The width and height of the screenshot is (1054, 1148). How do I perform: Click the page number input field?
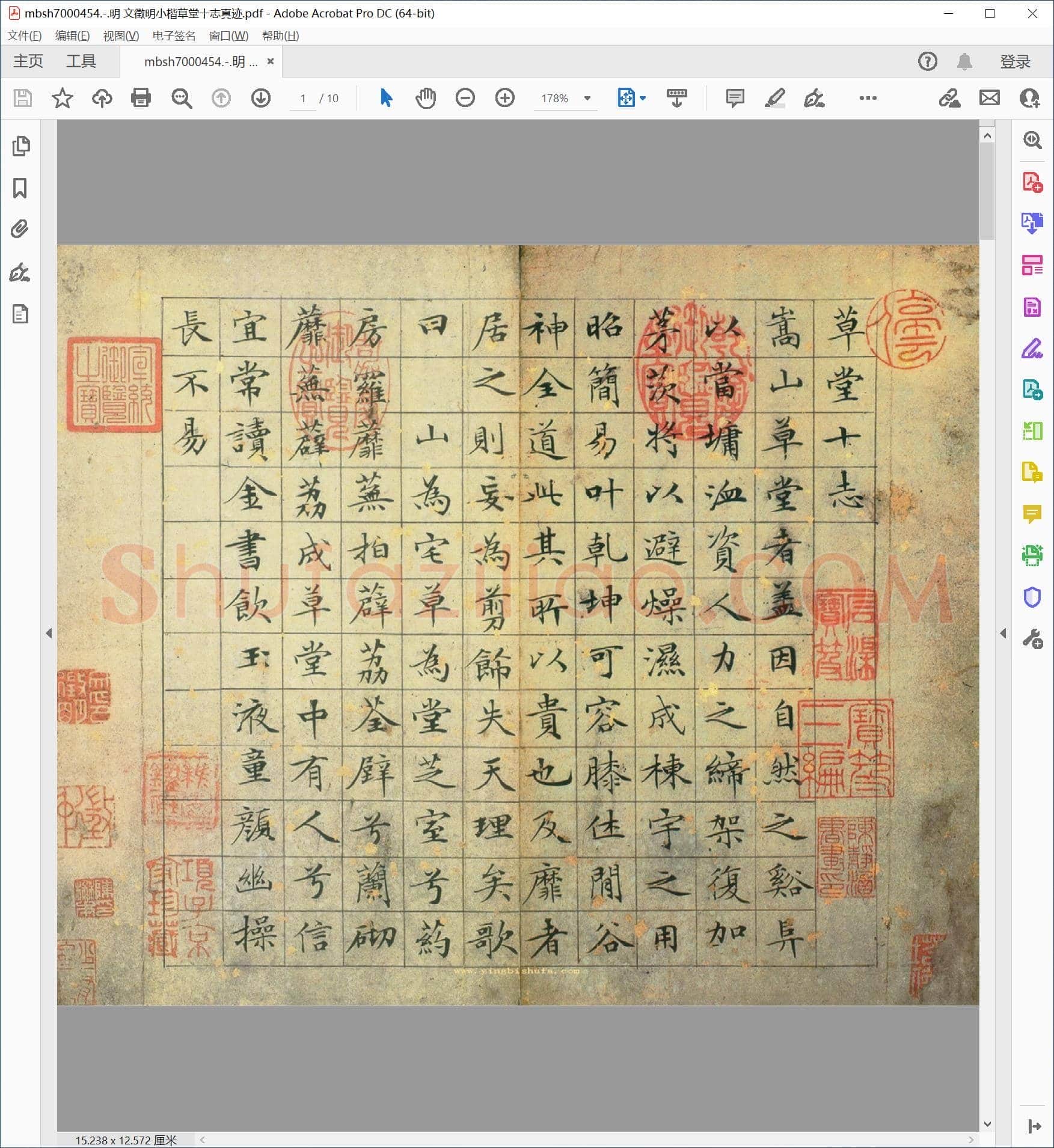pos(303,98)
